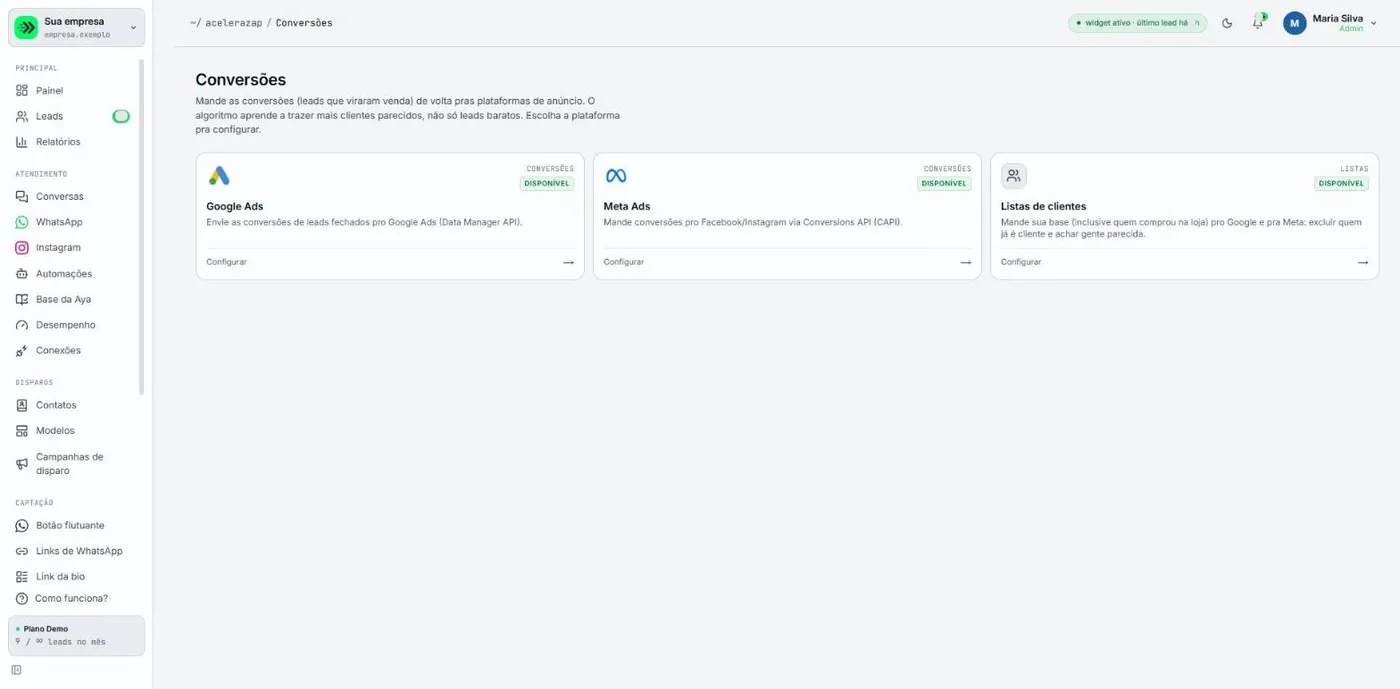Click the Listas de clientes people icon
The height and width of the screenshot is (689, 1400).
point(1014,176)
